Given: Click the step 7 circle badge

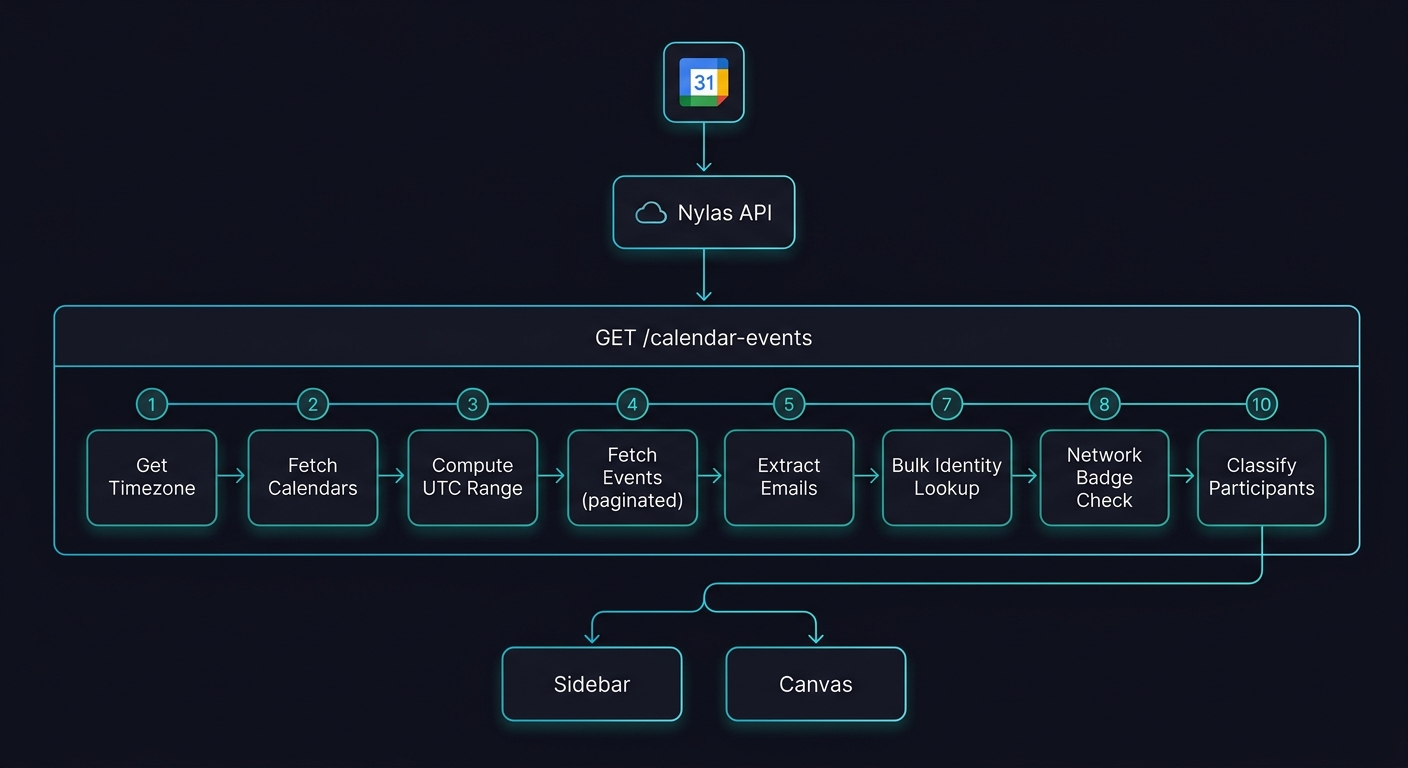Looking at the screenshot, I should point(946,404).
